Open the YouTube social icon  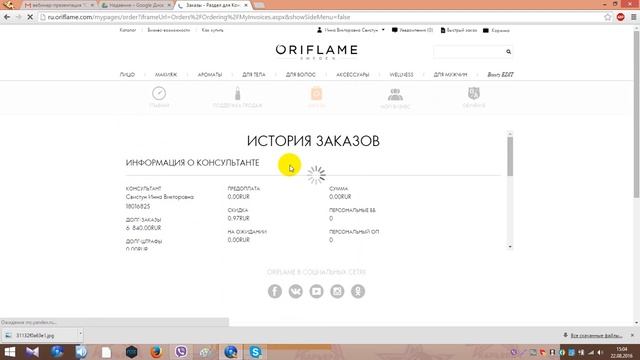(x=316, y=291)
